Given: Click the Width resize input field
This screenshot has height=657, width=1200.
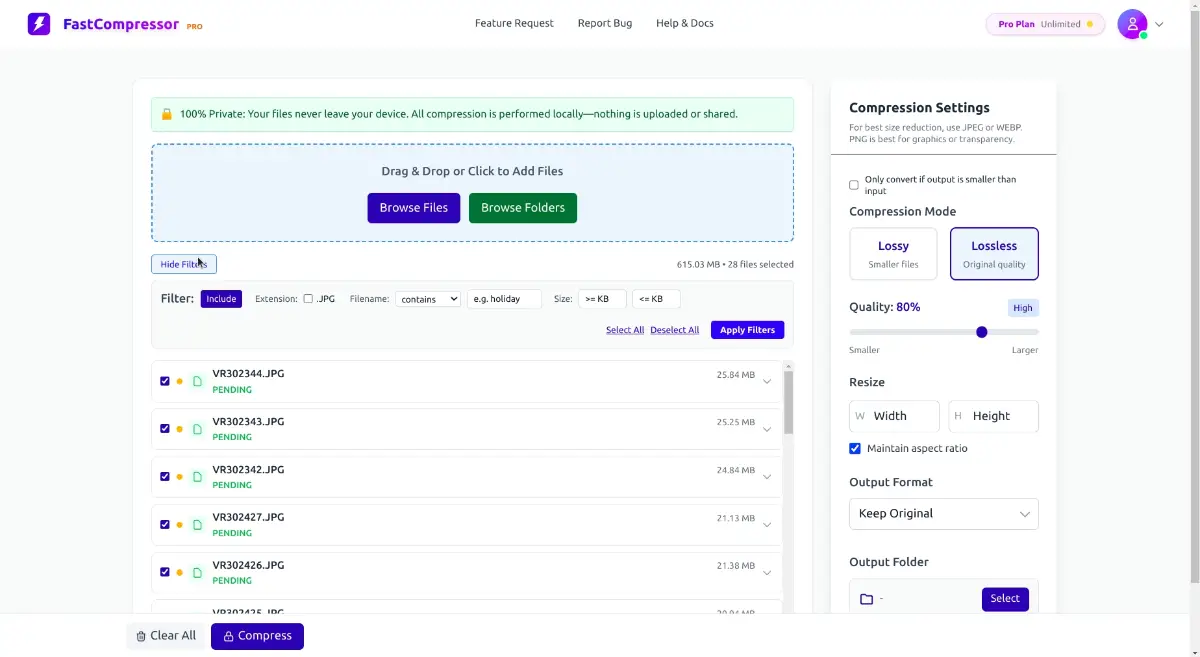Looking at the screenshot, I should tap(895, 416).
